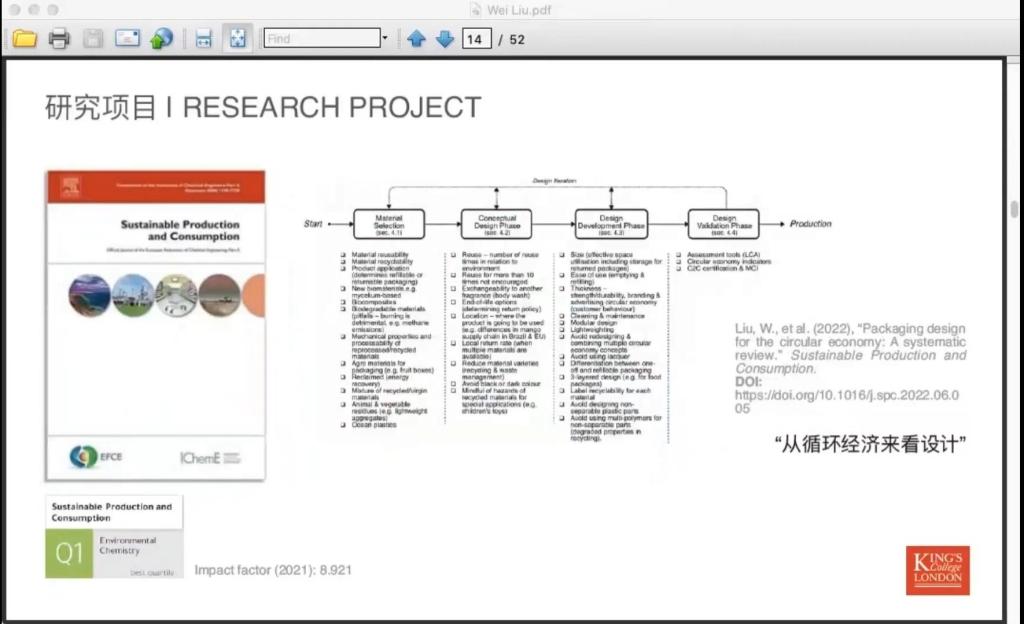
Task: Click the Material Selection box in flowchart
Action: 389,224
